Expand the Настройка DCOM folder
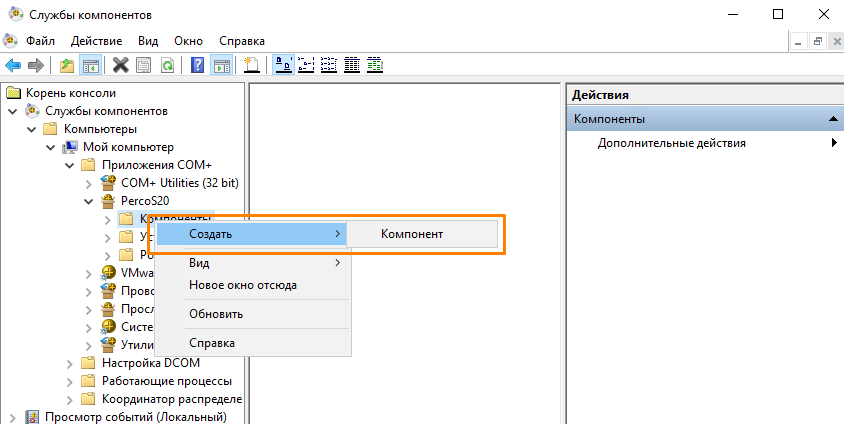 (x=69, y=363)
